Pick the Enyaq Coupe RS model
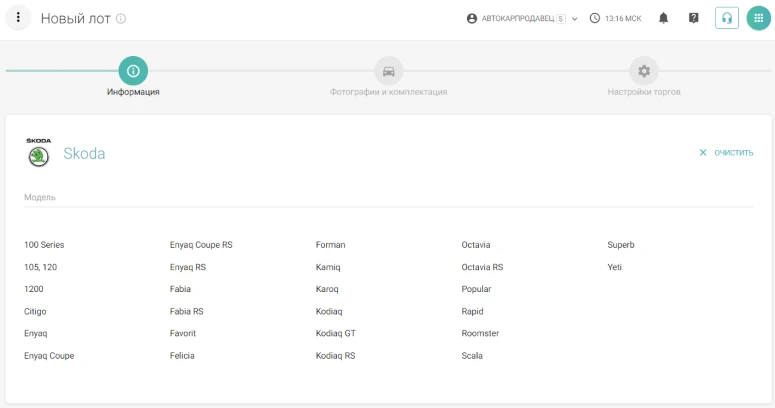This screenshot has width=775, height=408. 201,245
